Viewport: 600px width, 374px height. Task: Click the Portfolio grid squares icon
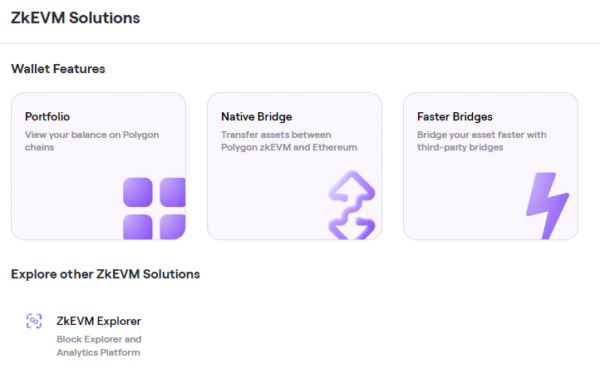point(154,208)
